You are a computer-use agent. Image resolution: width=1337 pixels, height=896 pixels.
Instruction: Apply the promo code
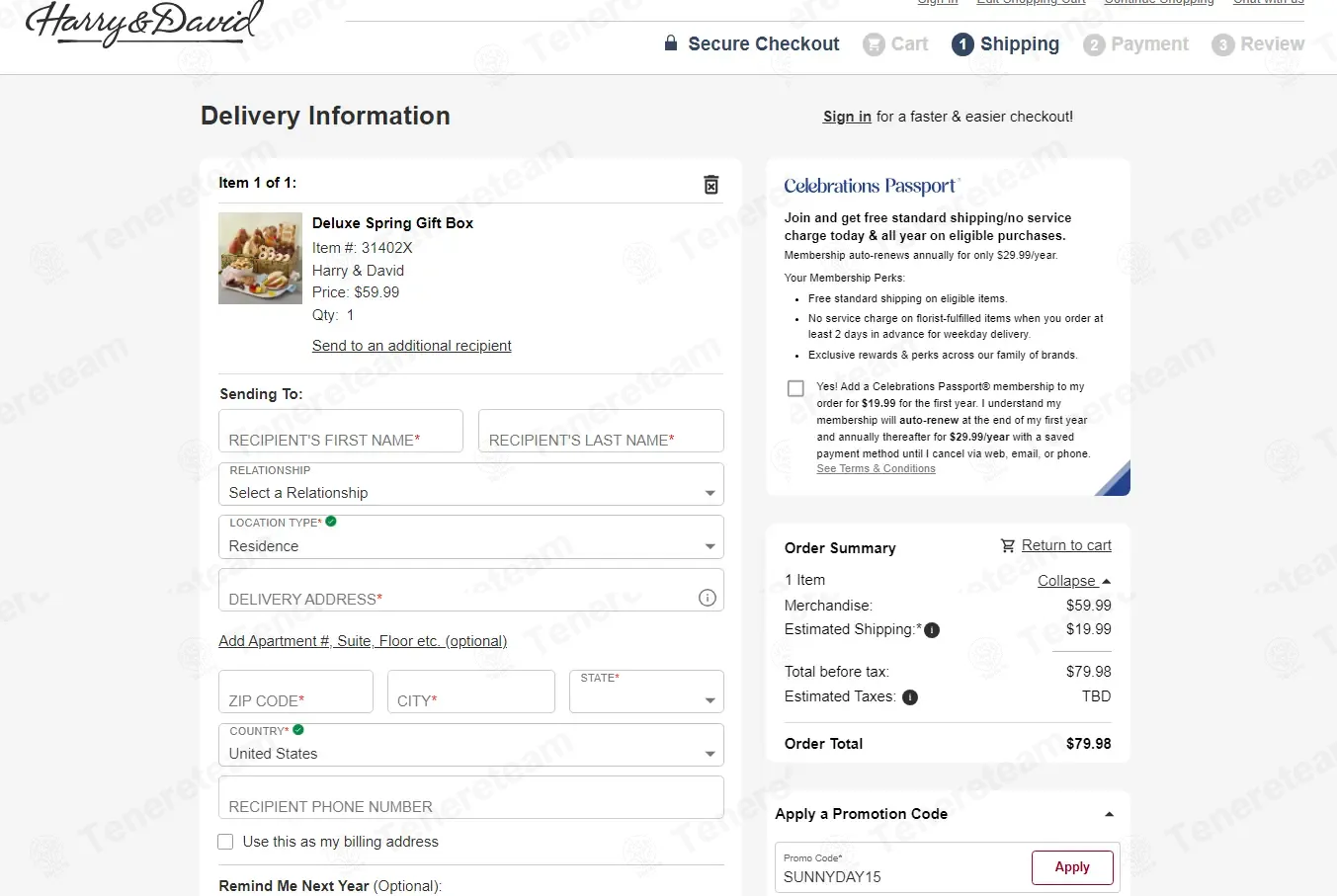click(x=1072, y=867)
